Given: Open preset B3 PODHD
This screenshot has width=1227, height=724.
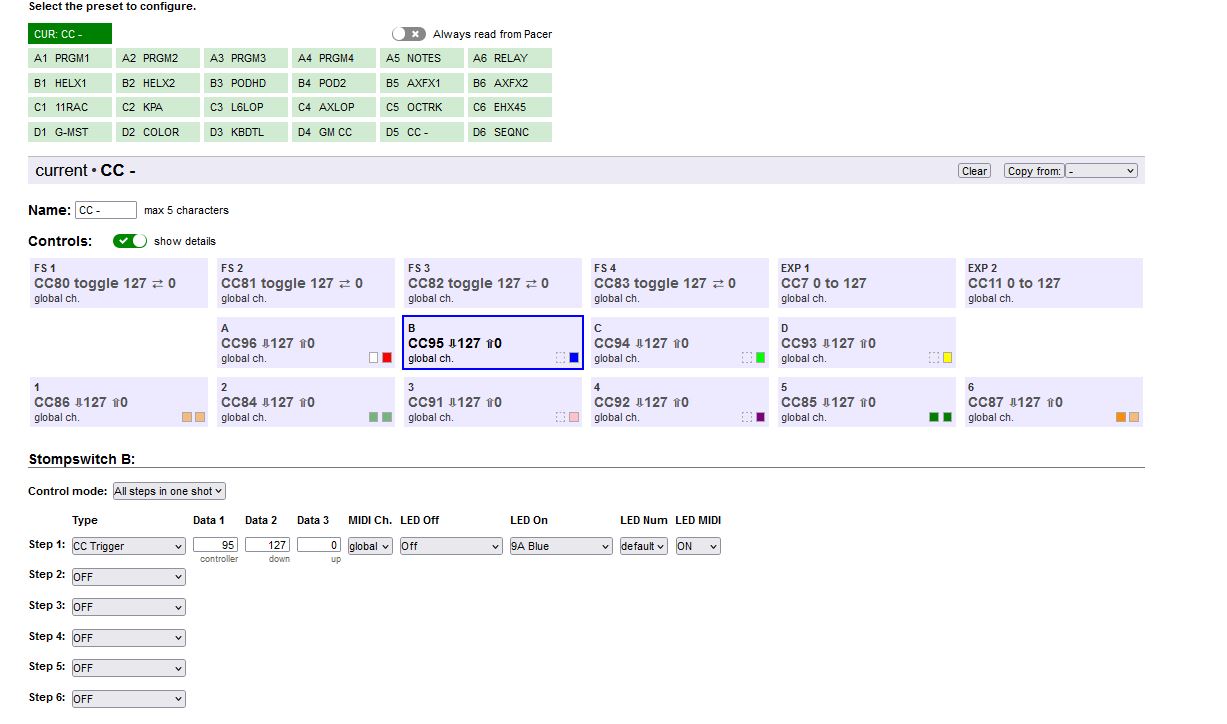Looking at the screenshot, I should point(246,83).
